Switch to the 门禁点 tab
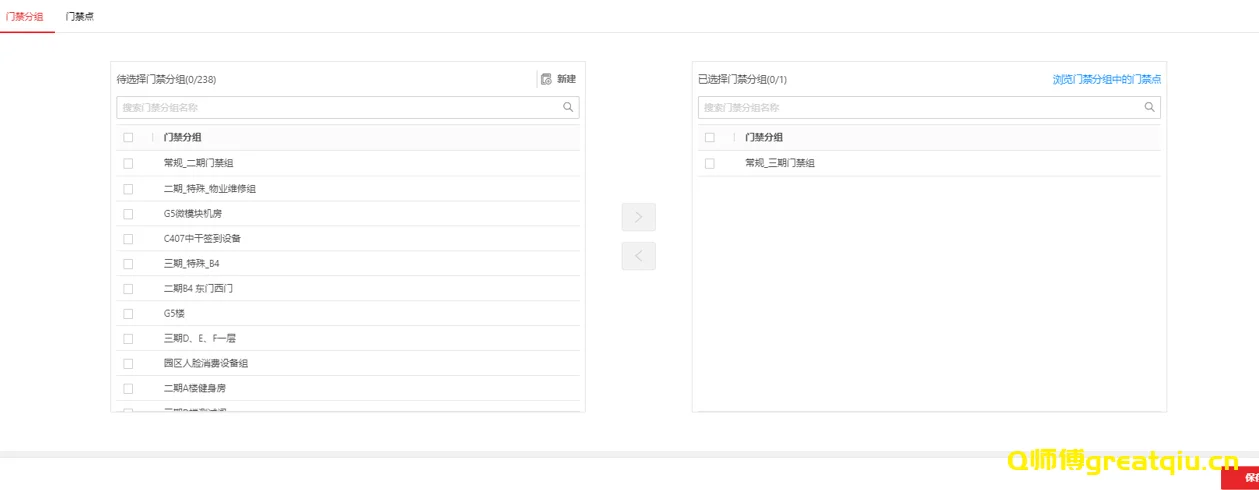This screenshot has width=1259, height=490. pos(80,17)
